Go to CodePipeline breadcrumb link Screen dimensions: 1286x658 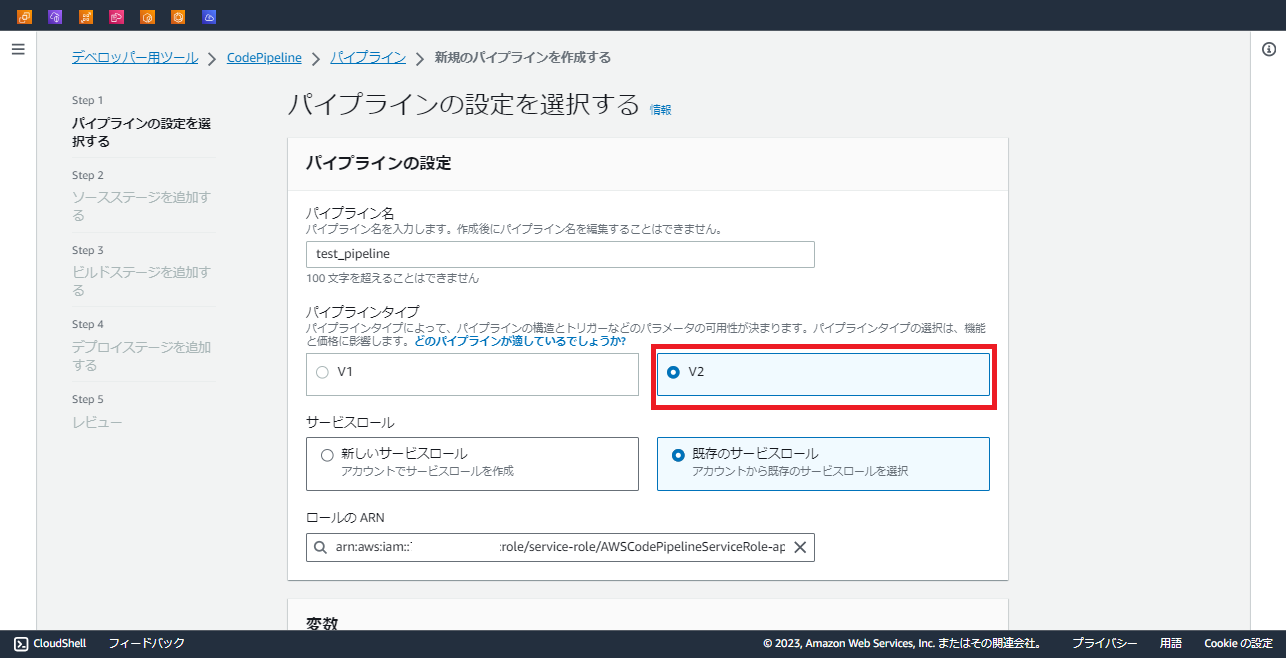(x=264, y=58)
